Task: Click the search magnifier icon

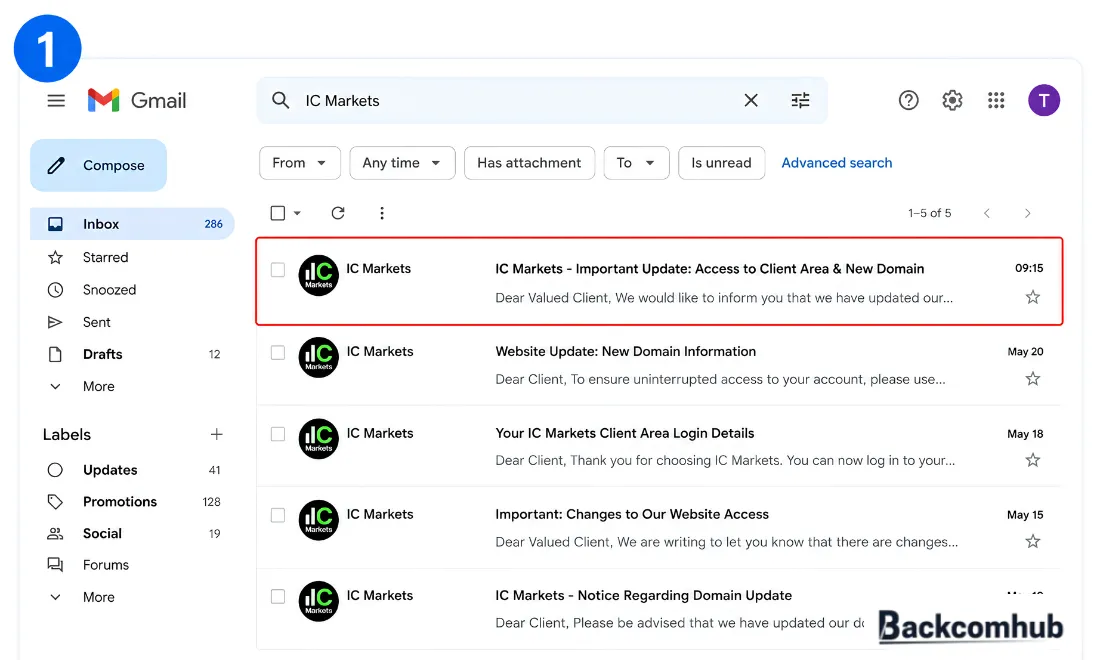Action: (281, 100)
